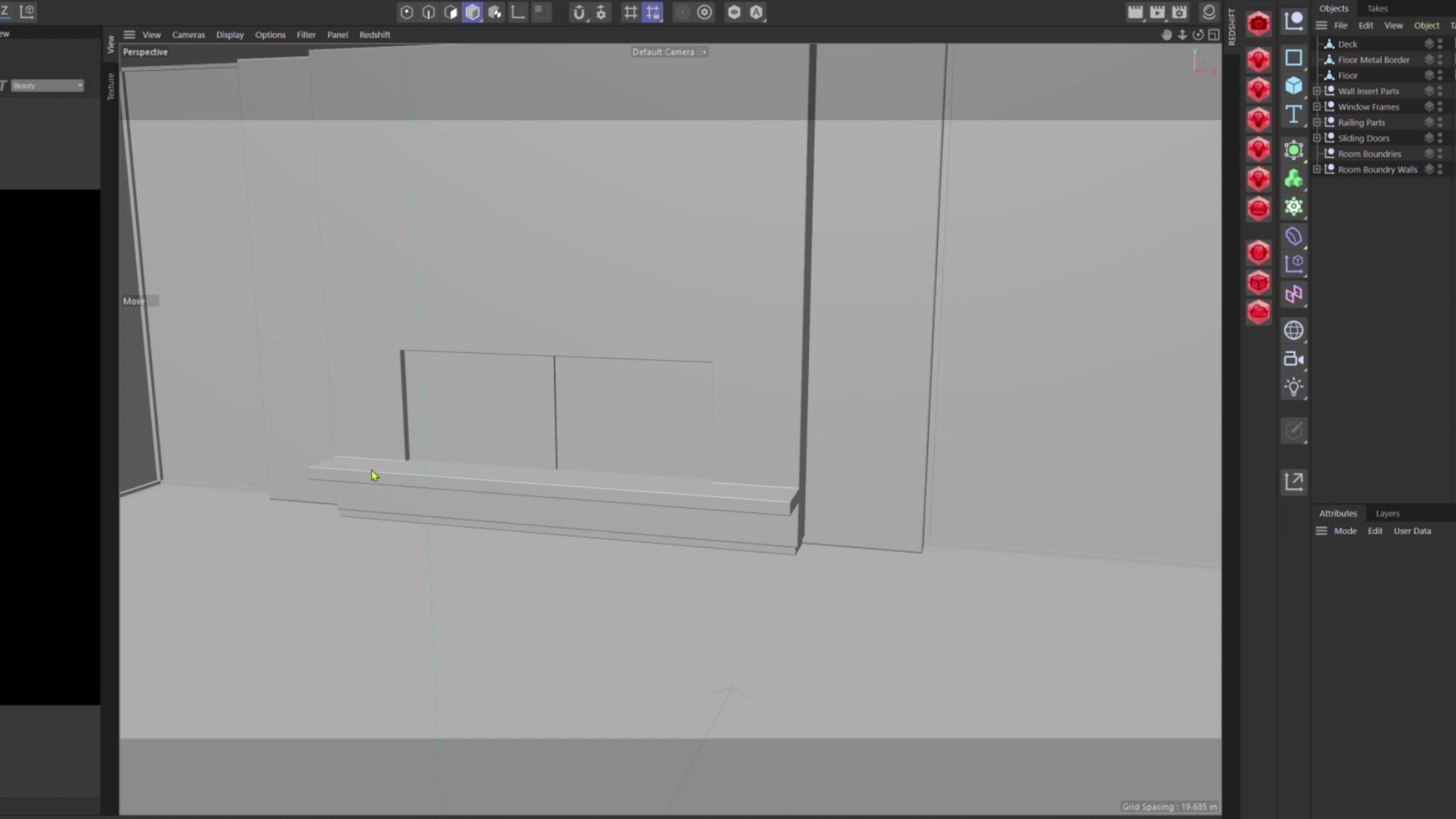Screen dimensions: 1456x819
Task: Activate the highlighted Model mode icon
Action: 472,13
